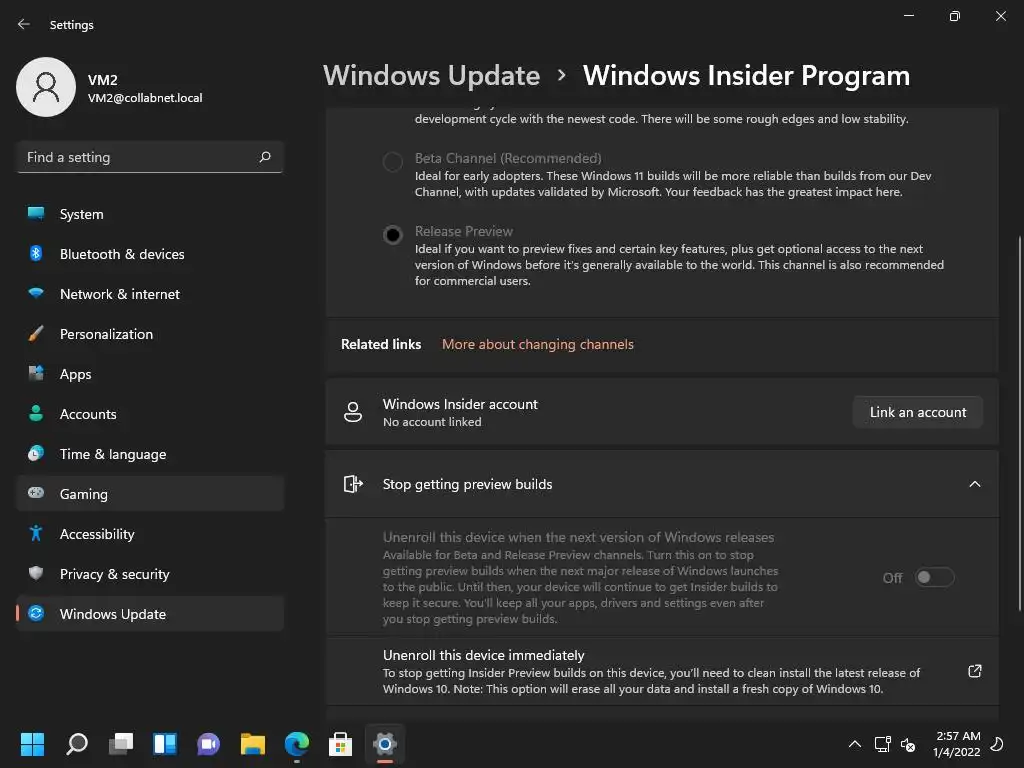Open Microsoft Store from taskbar

[x=340, y=744]
